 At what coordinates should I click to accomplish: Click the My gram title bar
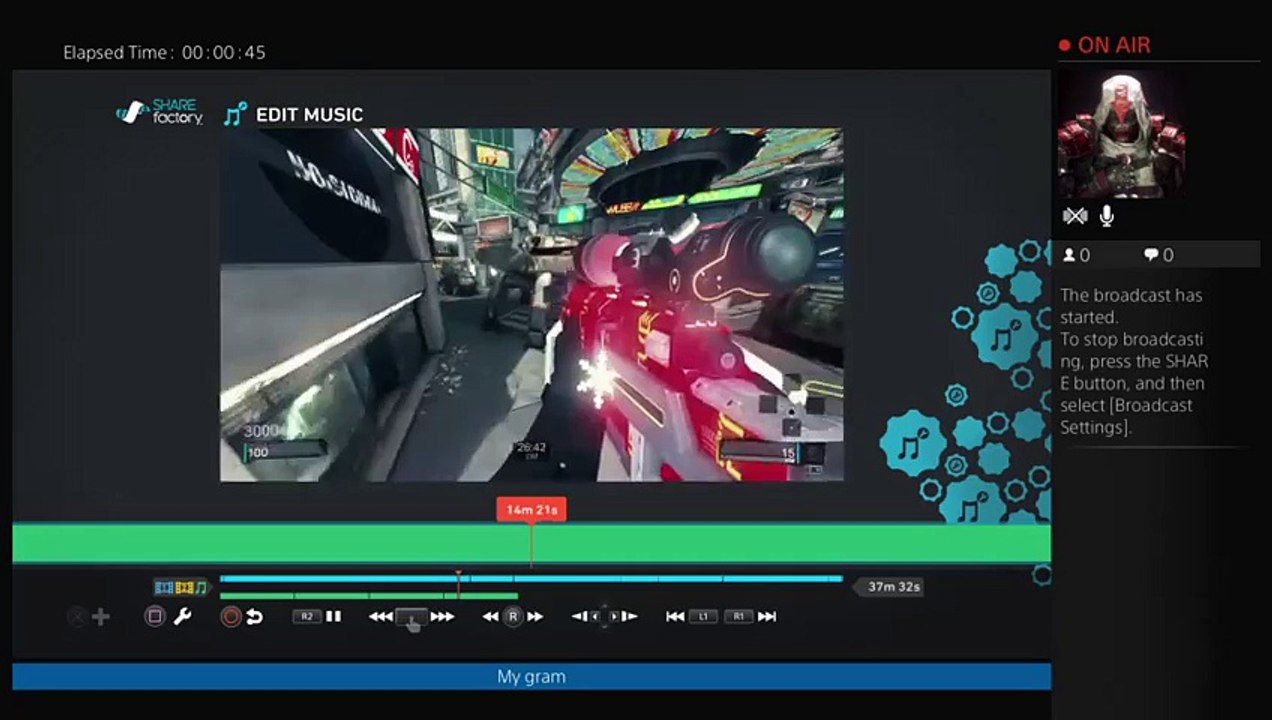point(531,676)
